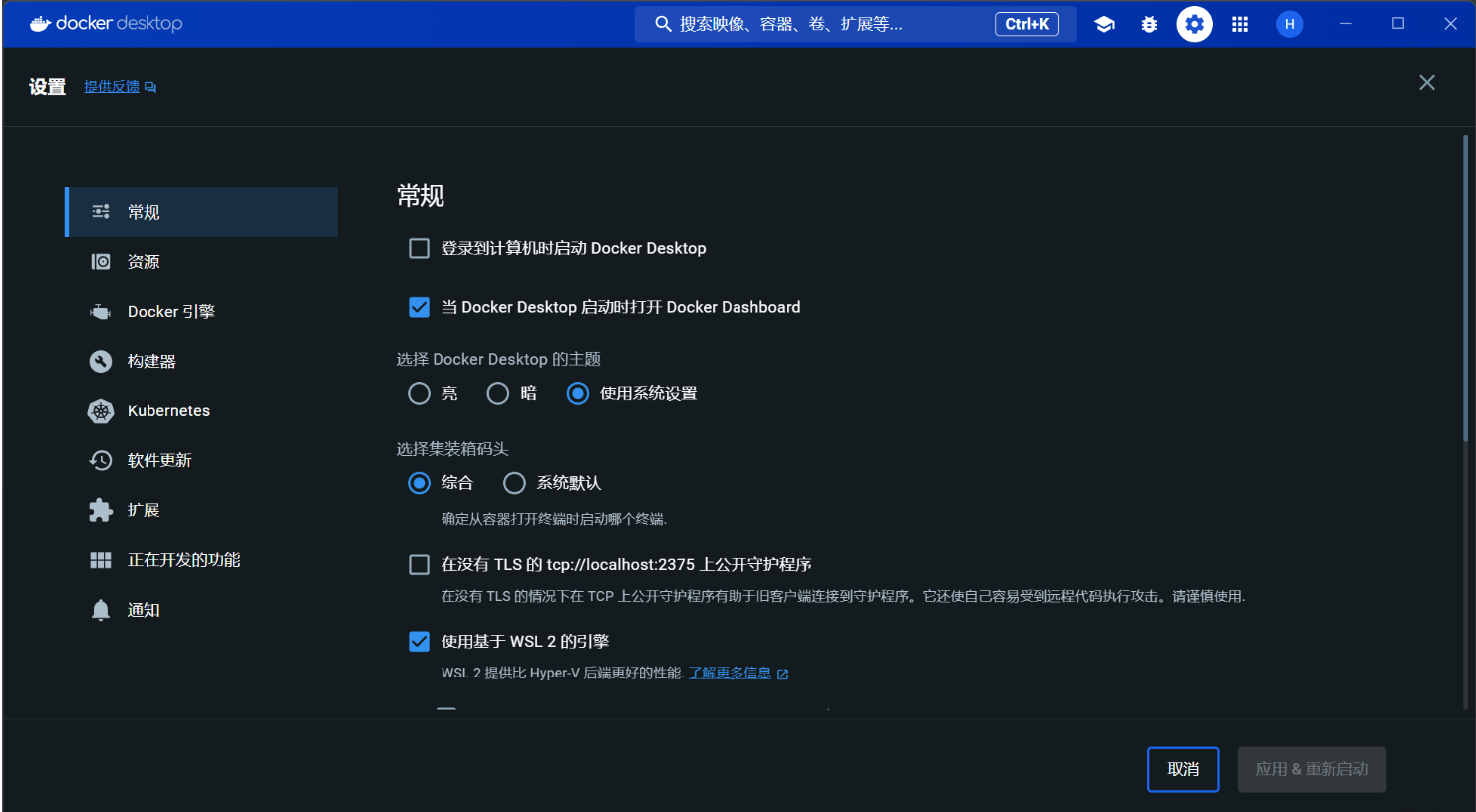This screenshot has width=1476, height=812.
Task: Open the 提供反馈 feedback link
Action: 120,87
